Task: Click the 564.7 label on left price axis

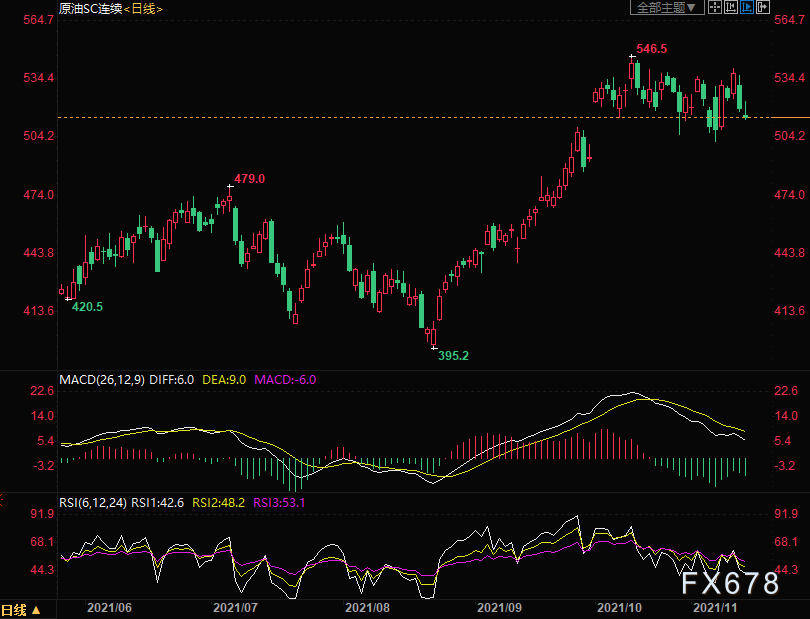Action: pos(38,20)
